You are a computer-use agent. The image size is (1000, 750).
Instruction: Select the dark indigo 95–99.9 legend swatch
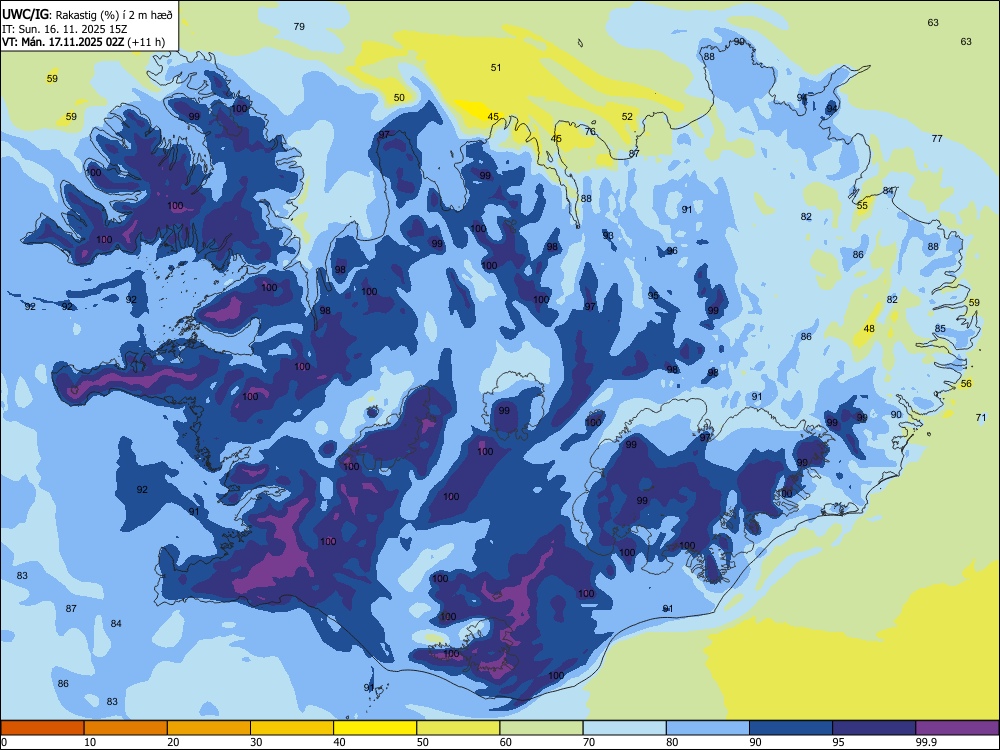[874, 728]
